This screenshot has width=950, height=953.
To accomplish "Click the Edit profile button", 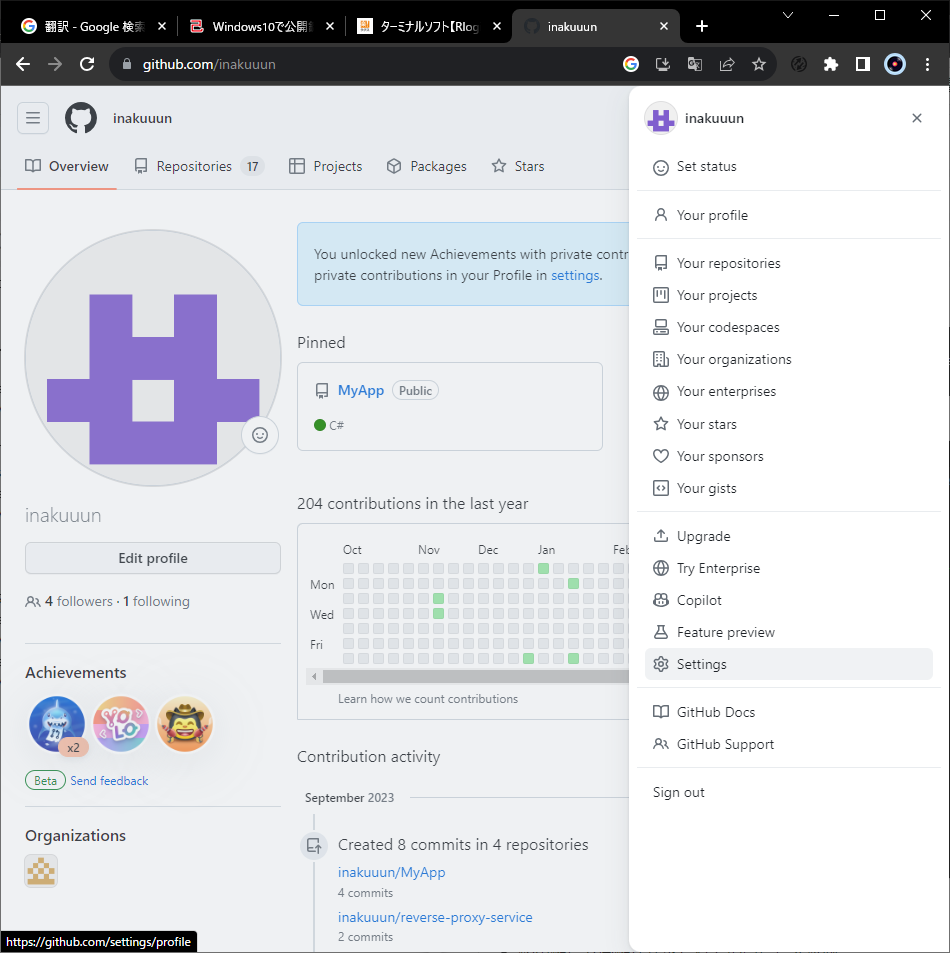I will tap(152, 558).
